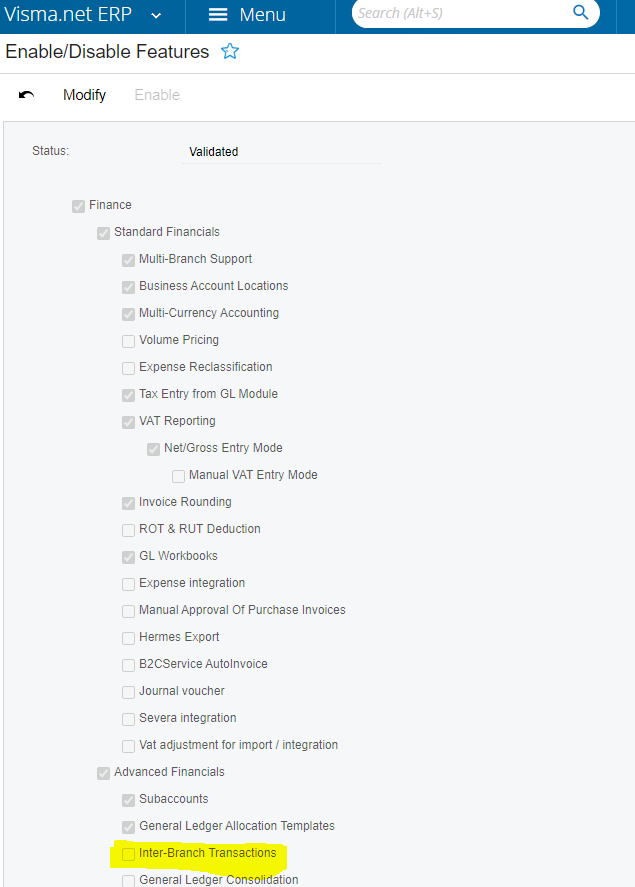Enable Manual Approval Of Purchase Invoices
This screenshot has height=887, width=635.
coord(128,610)
